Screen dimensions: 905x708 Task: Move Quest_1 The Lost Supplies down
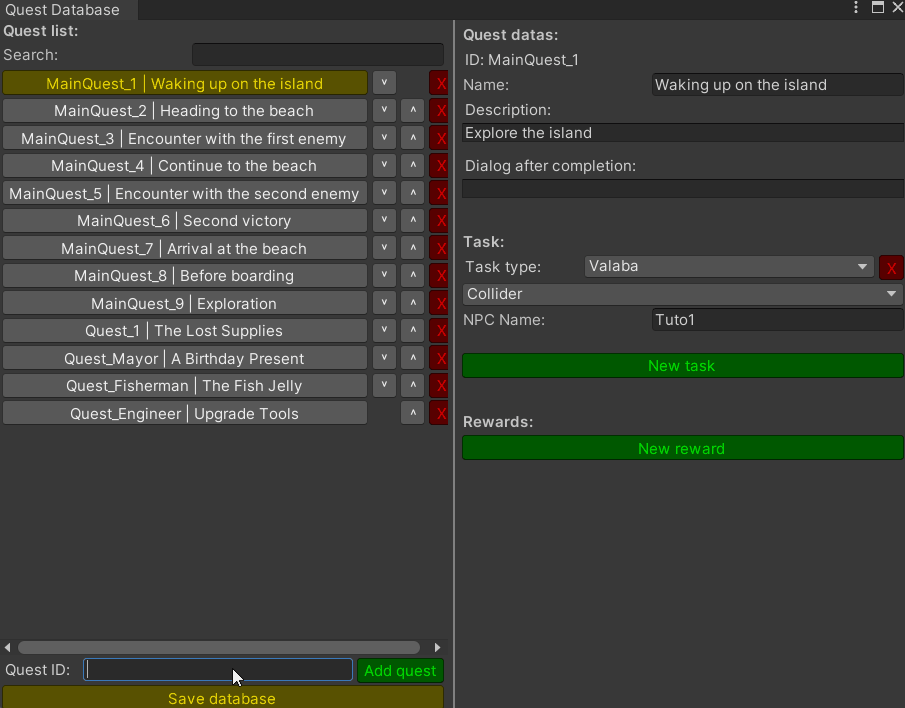point(384,331)
